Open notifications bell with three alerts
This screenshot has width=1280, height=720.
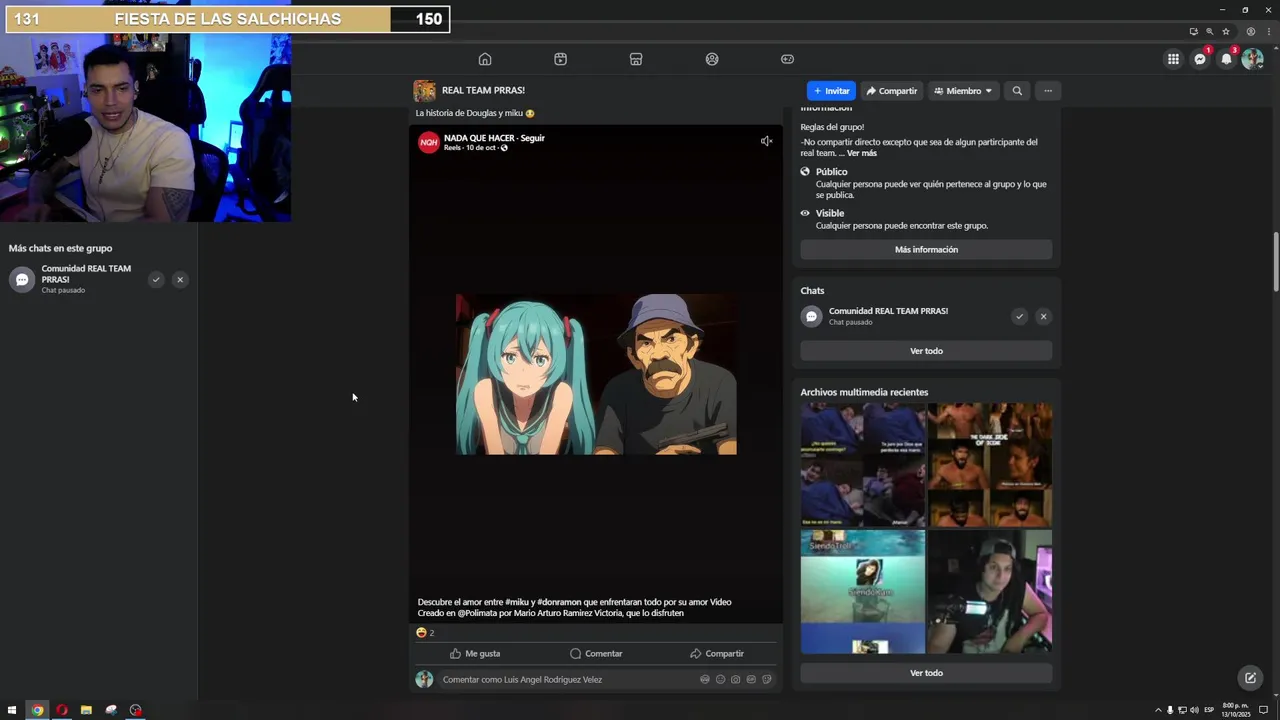pyautogui.click(x=1226, y=59)
